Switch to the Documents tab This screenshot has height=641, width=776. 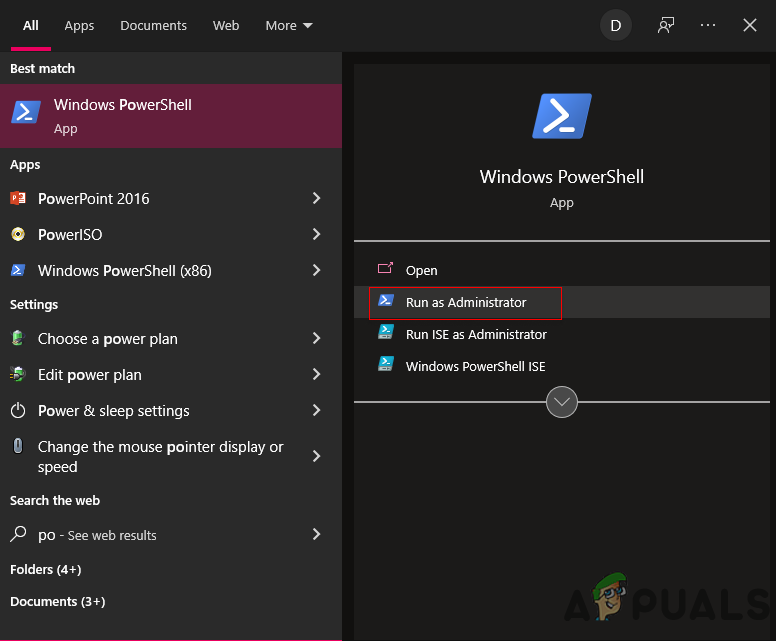click(x=153, y=26)
